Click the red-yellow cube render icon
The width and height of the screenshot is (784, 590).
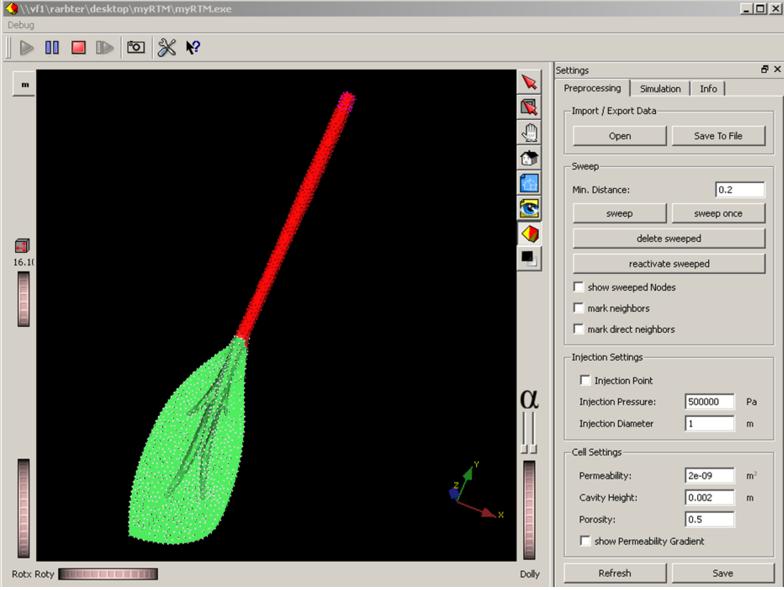(530, 233)
